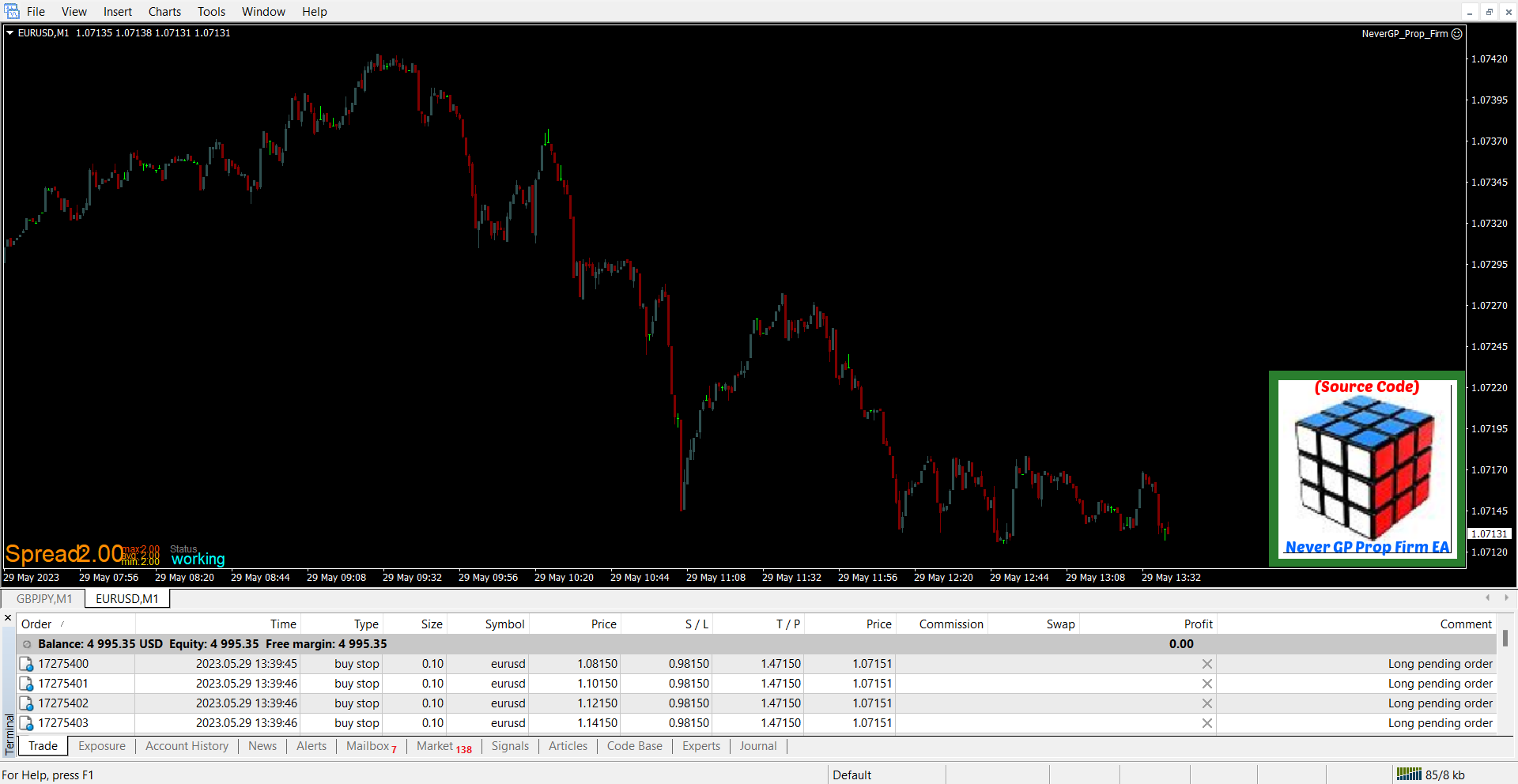The height and width of the screenshot is (784, 1518).
Task: Delete pending order 17275400 with X icon
Action: pyautogui.click(x=1206, y=664)
